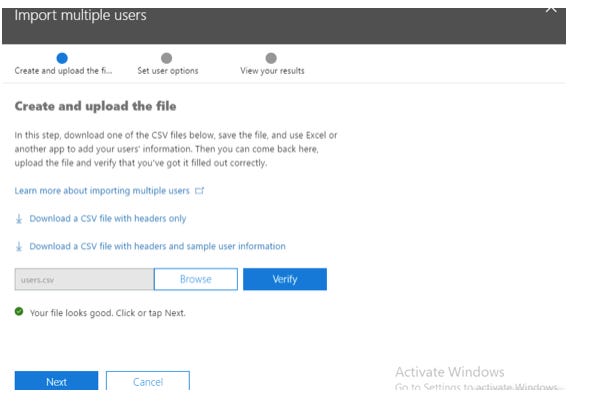
Task: Click the green checkmark success icon
Action: [19, 312]
